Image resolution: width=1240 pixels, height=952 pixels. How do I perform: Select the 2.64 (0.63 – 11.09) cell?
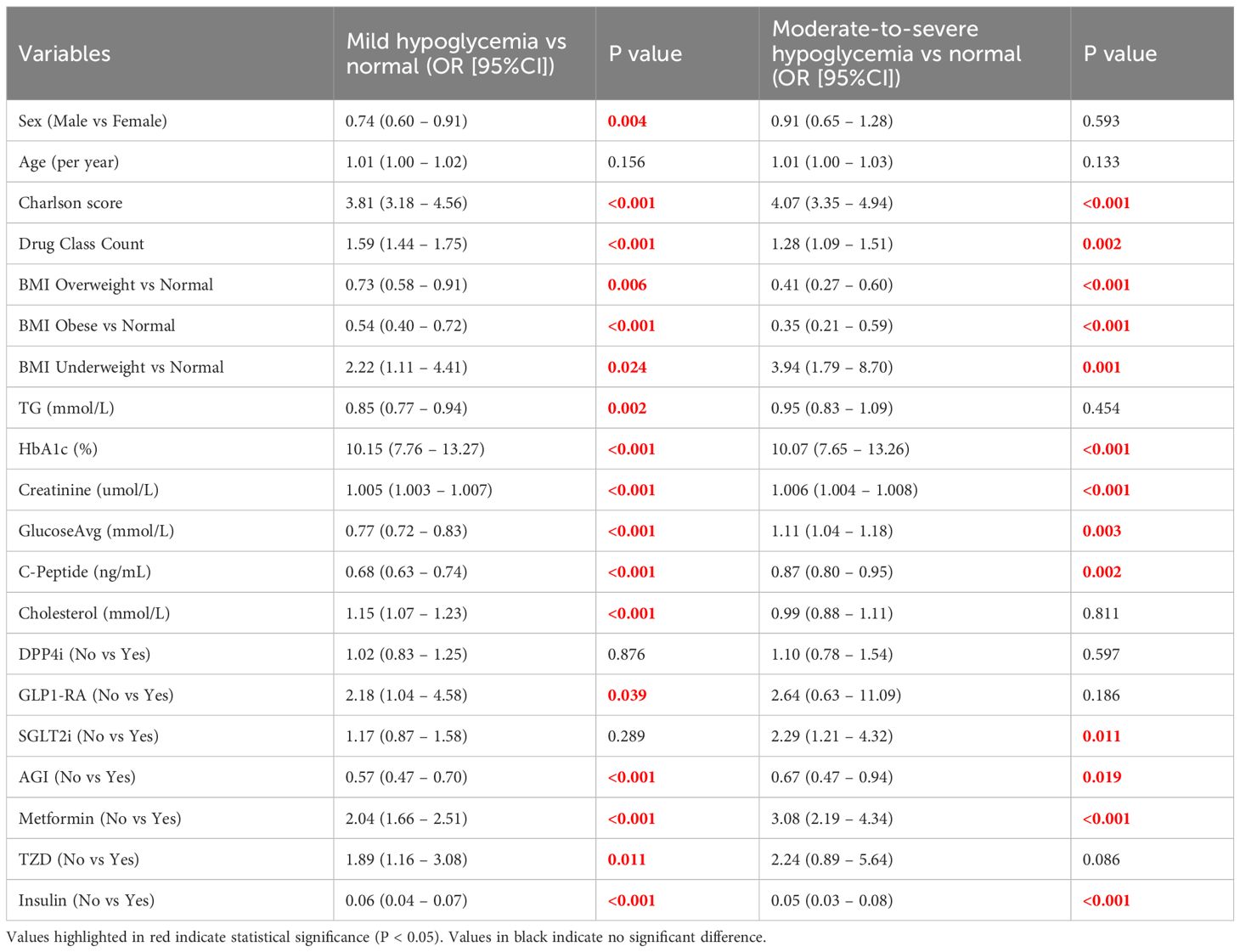[x=836, y=695]
